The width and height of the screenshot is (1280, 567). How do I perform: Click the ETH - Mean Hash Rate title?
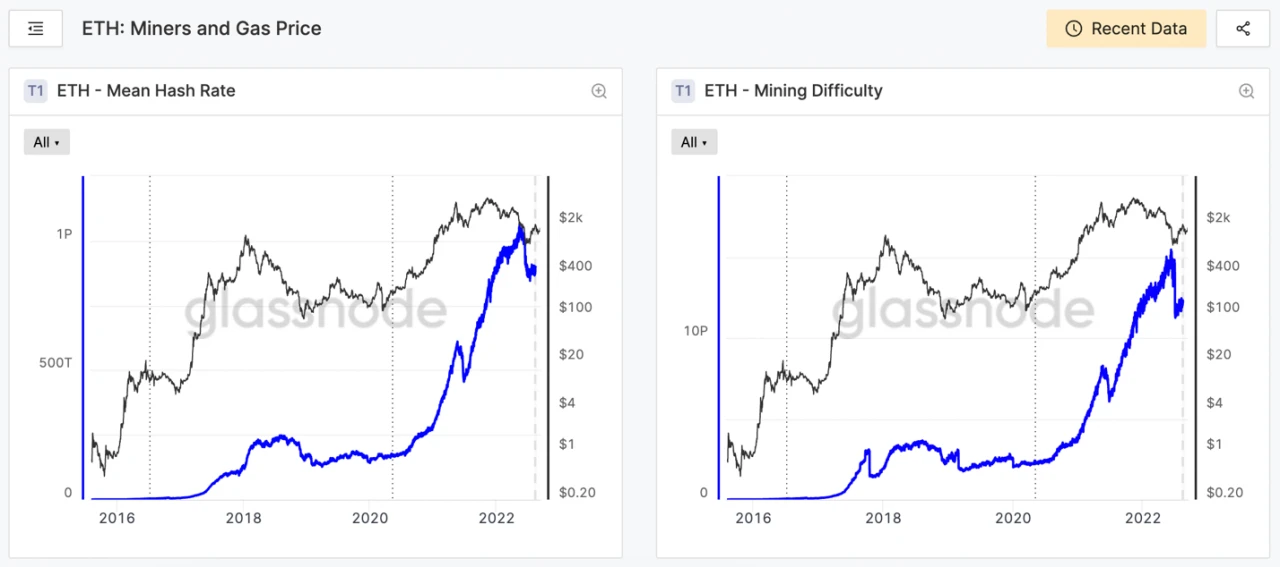[x=146, y=91]
